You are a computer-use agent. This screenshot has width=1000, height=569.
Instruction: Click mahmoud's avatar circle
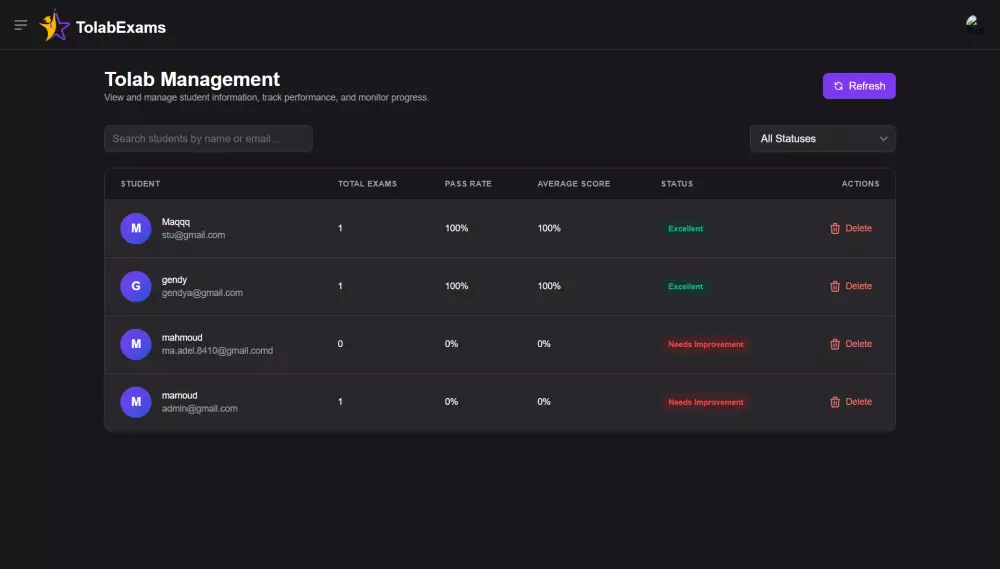tap(136, 345)
